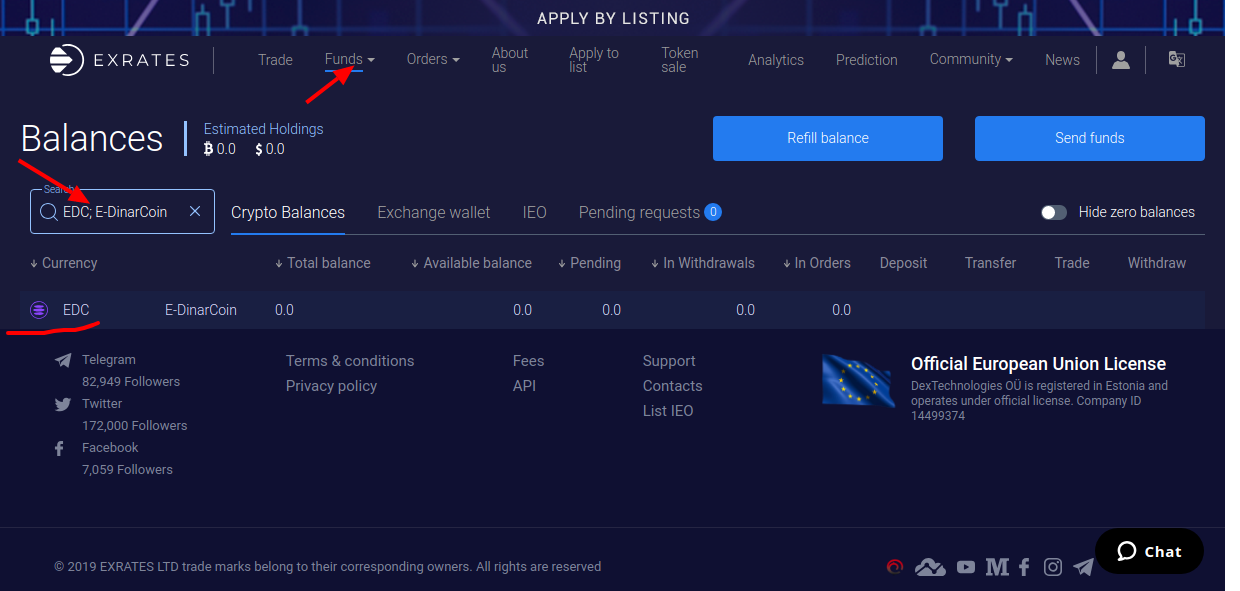Image resolution: width=1240 pixels, height=591 pixels.
Task: Go to Trade in navigation
Action: tap(275, 60)
